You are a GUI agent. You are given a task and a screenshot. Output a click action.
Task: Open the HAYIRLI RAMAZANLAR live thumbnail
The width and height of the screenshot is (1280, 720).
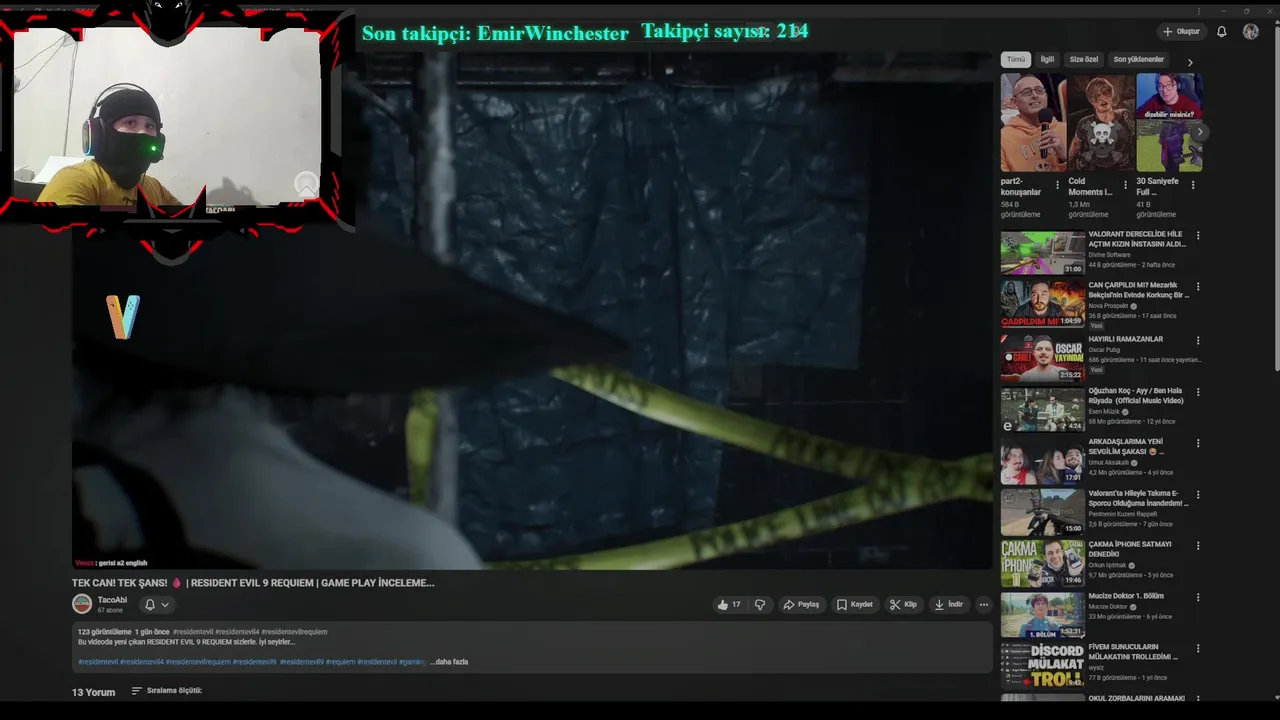[x=1043, y=356]
